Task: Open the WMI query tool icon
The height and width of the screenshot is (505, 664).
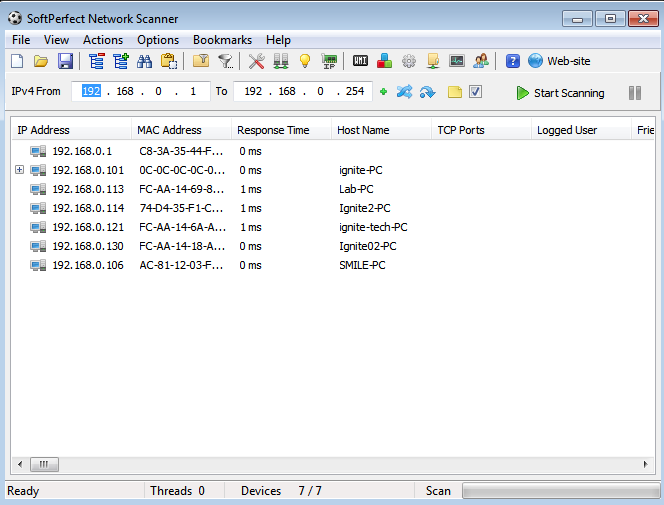Action: [x=360, y=61]
